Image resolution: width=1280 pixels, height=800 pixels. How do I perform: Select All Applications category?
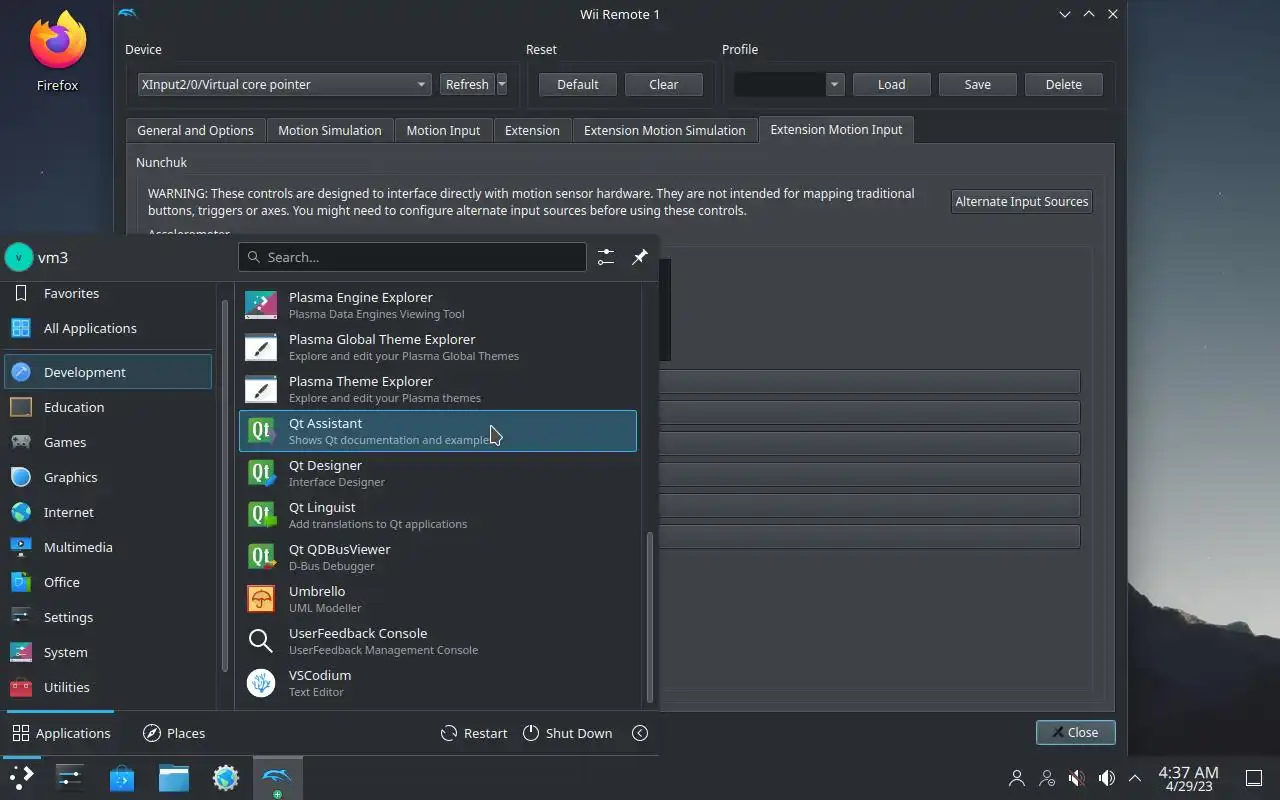(x=108, y=328)
